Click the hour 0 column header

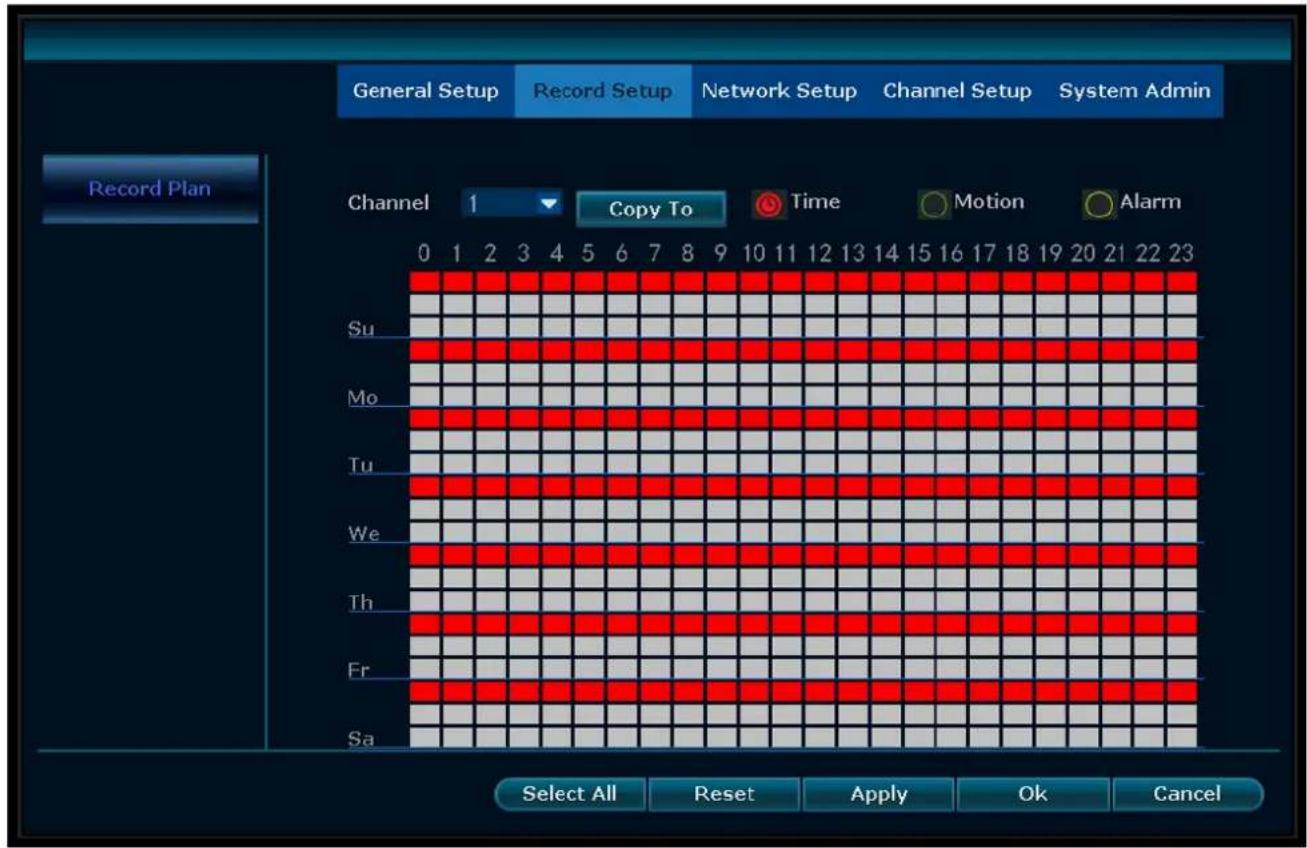point(425,255)
